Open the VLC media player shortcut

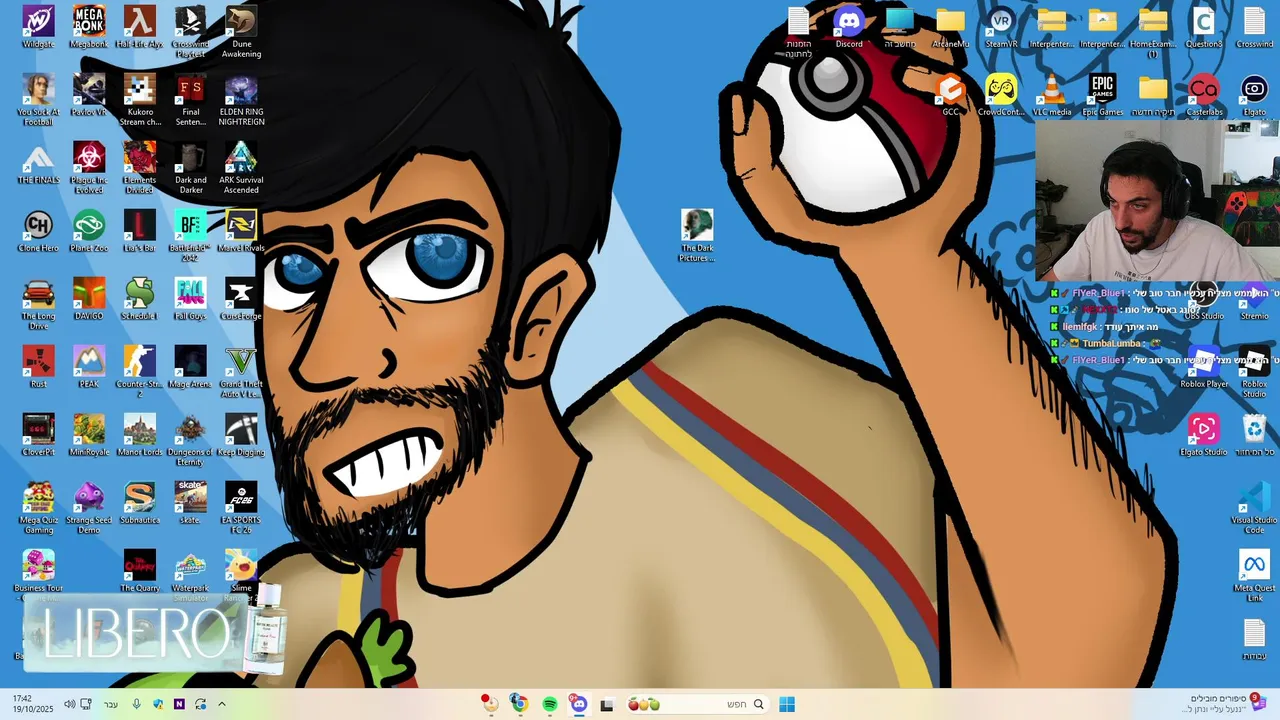[1052, 95]
